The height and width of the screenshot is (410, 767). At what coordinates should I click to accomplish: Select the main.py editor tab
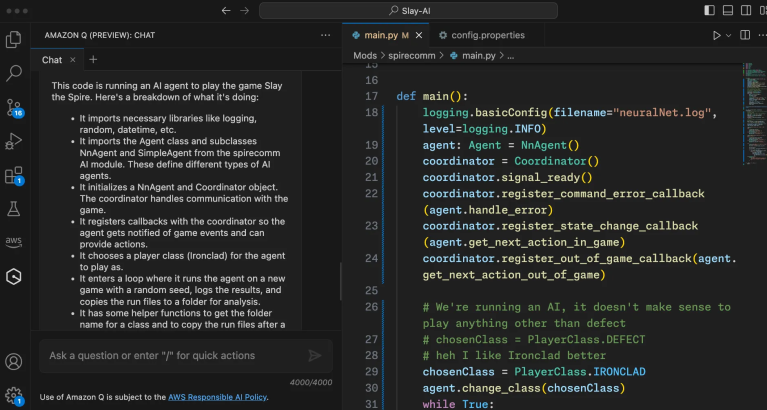pos(380,35)
